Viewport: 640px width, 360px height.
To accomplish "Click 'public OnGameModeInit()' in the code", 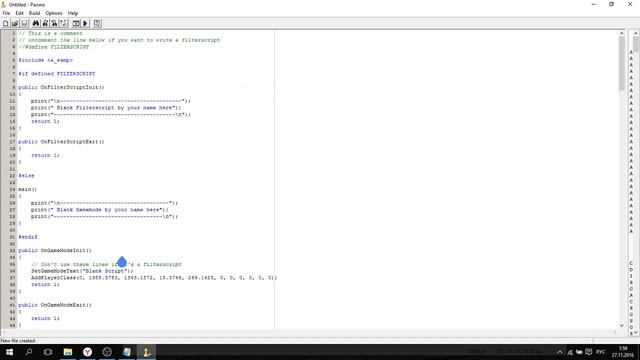I will coord(55,250).
